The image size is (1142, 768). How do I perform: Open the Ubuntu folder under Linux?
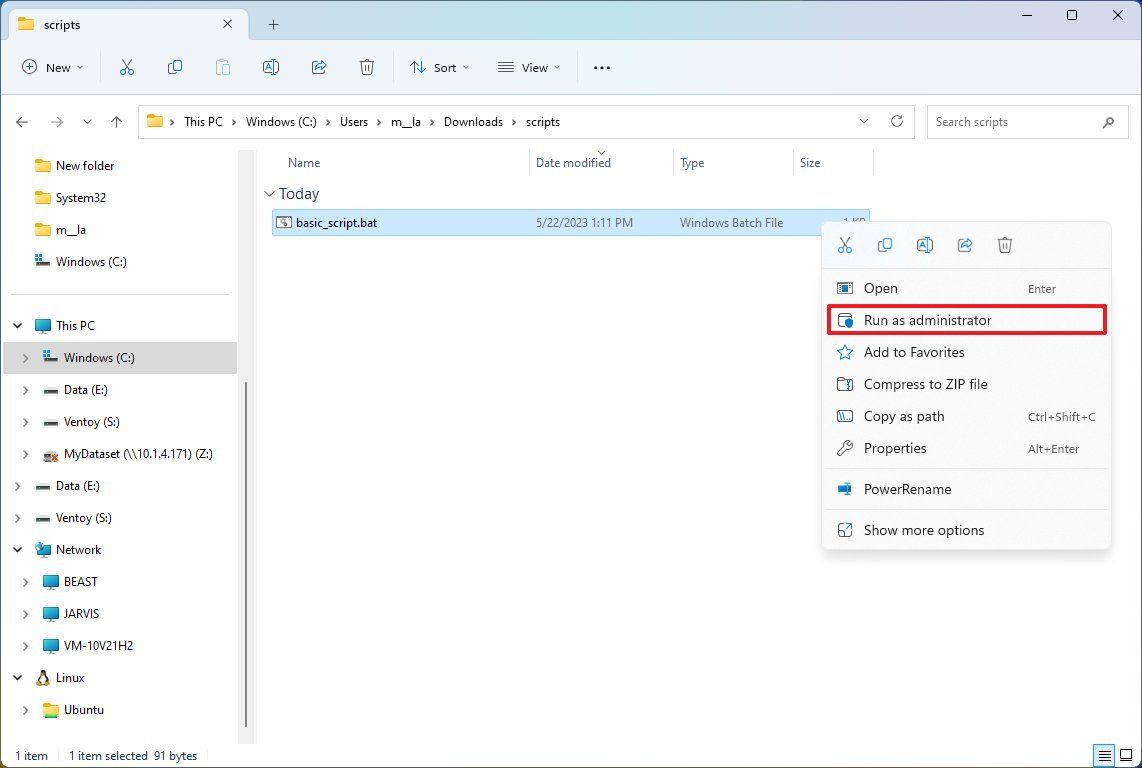coord(83,710)
